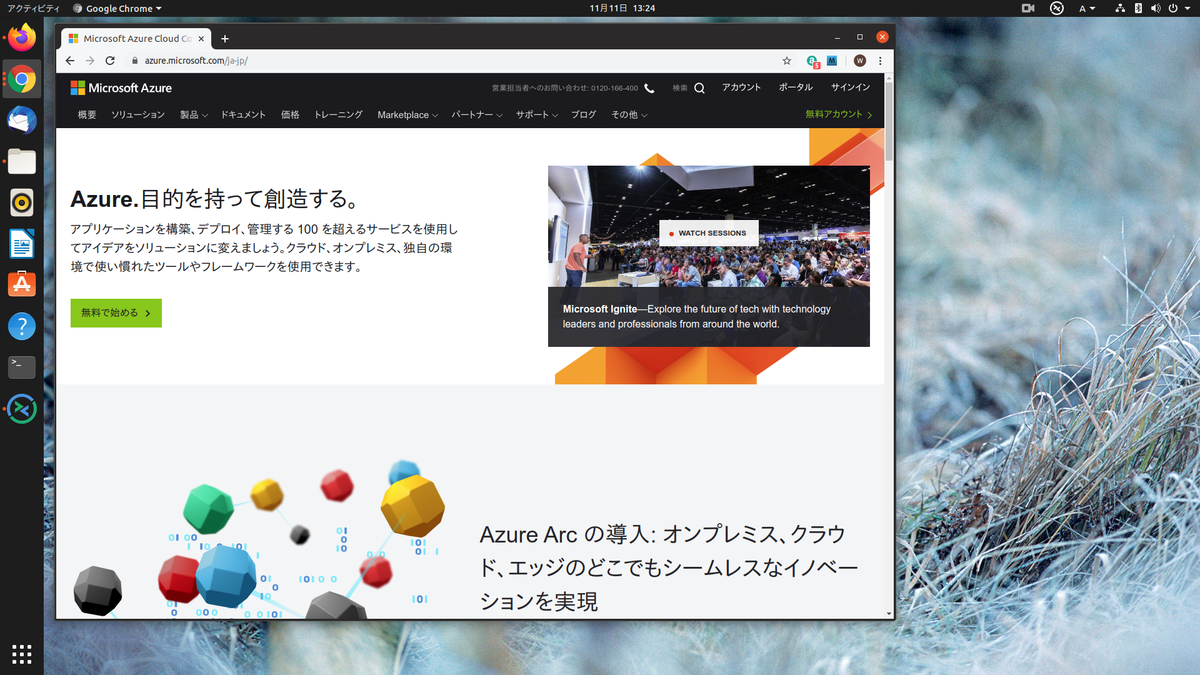Bookmark the page with the star icon
Viewport: 1200px width, 675px height.
coord(787,60)
